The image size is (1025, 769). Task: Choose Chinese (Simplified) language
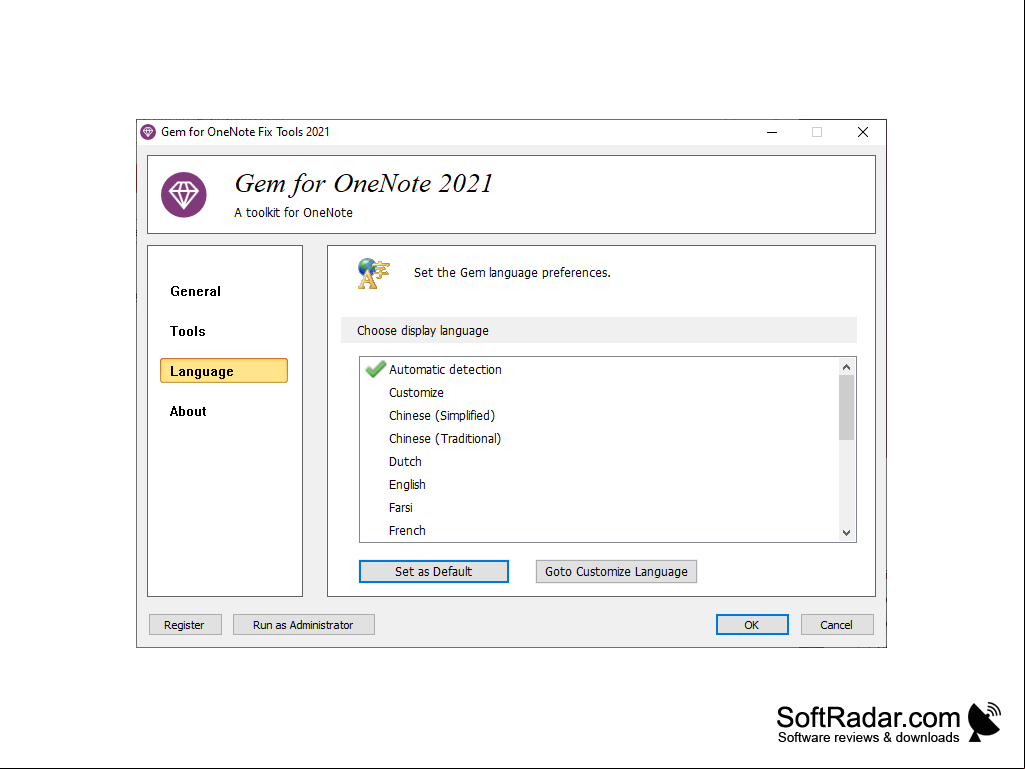click(442, 415)
